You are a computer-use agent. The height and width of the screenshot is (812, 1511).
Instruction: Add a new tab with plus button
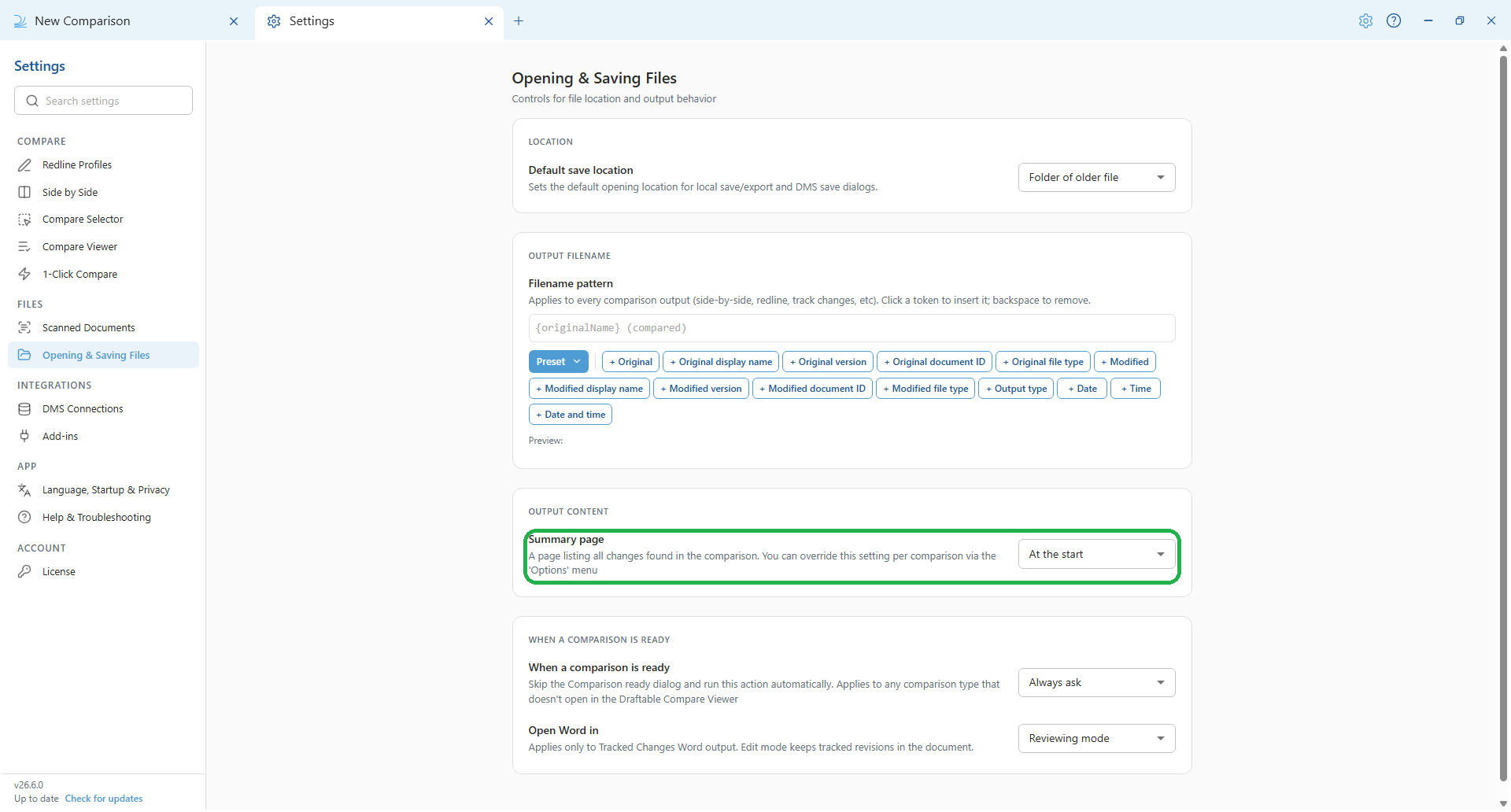click(519, 21)
